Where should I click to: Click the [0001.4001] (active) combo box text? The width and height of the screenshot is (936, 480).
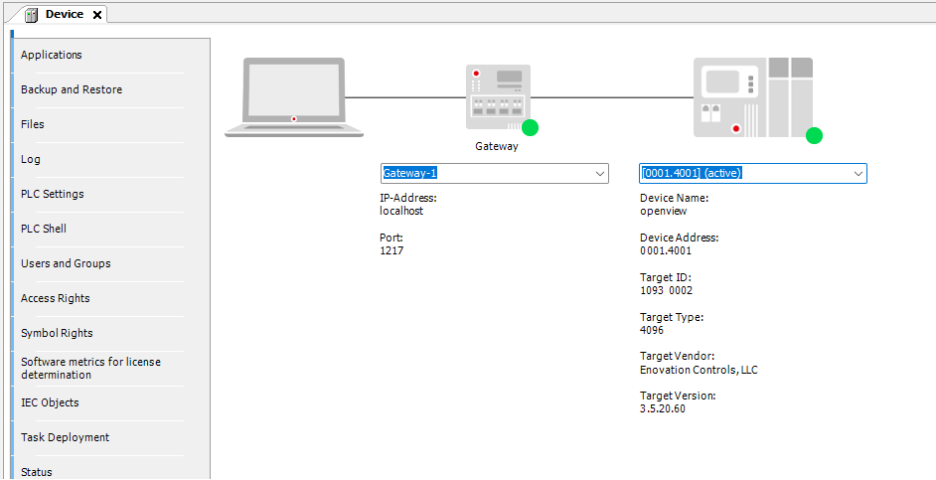tap(691, 174)
